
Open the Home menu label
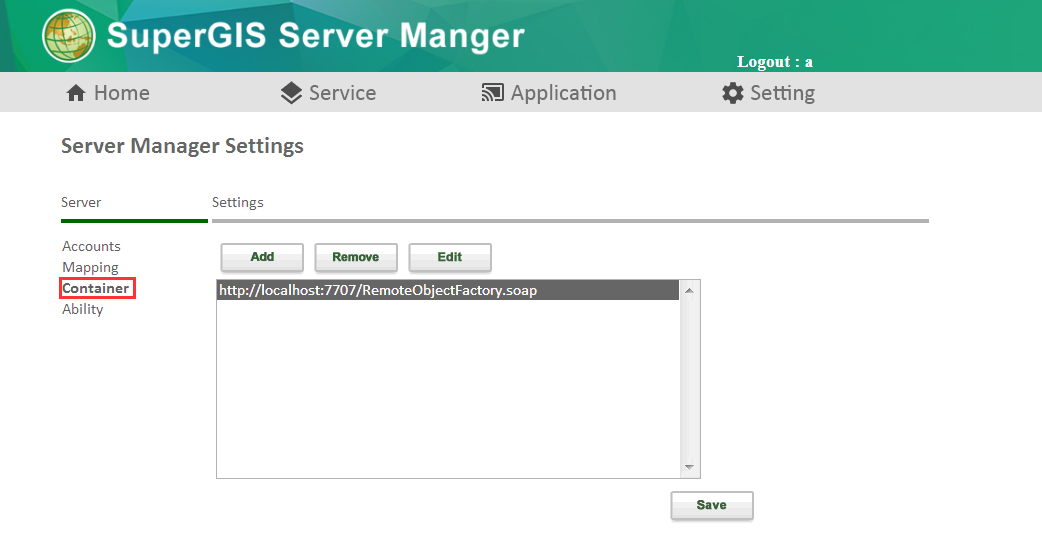[122, 93]
